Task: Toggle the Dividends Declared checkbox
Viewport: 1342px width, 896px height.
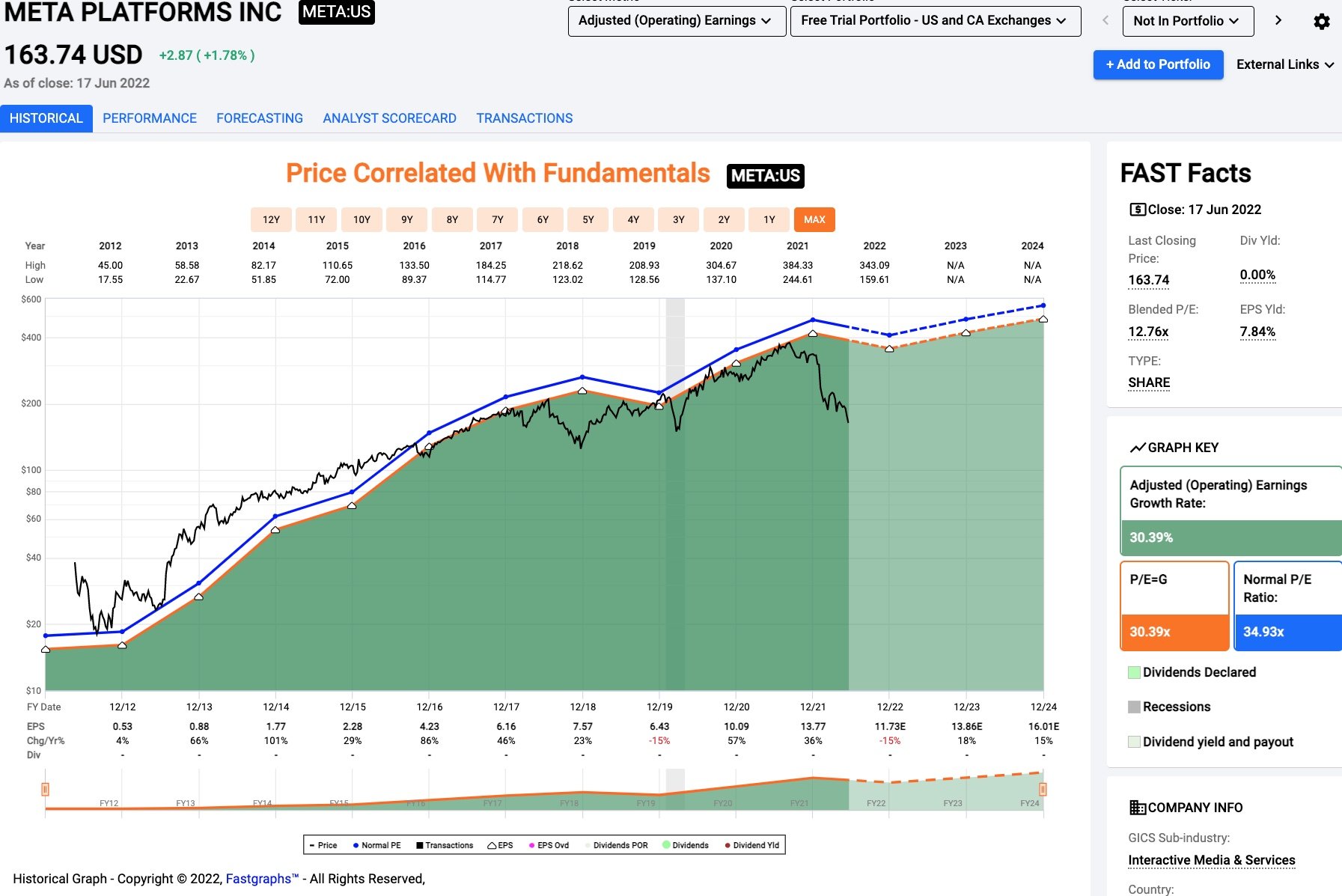Action: coord(1134,672)
